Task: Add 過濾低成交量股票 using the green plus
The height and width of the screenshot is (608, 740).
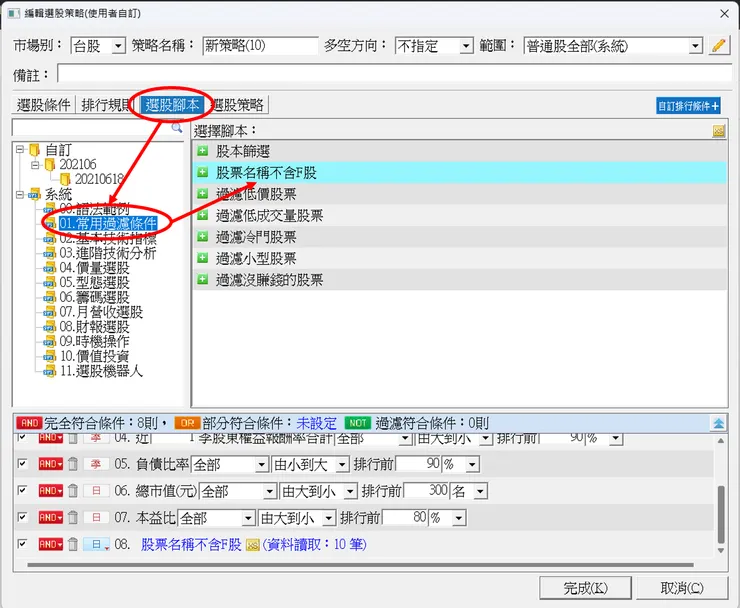Action: click(202, 215)
